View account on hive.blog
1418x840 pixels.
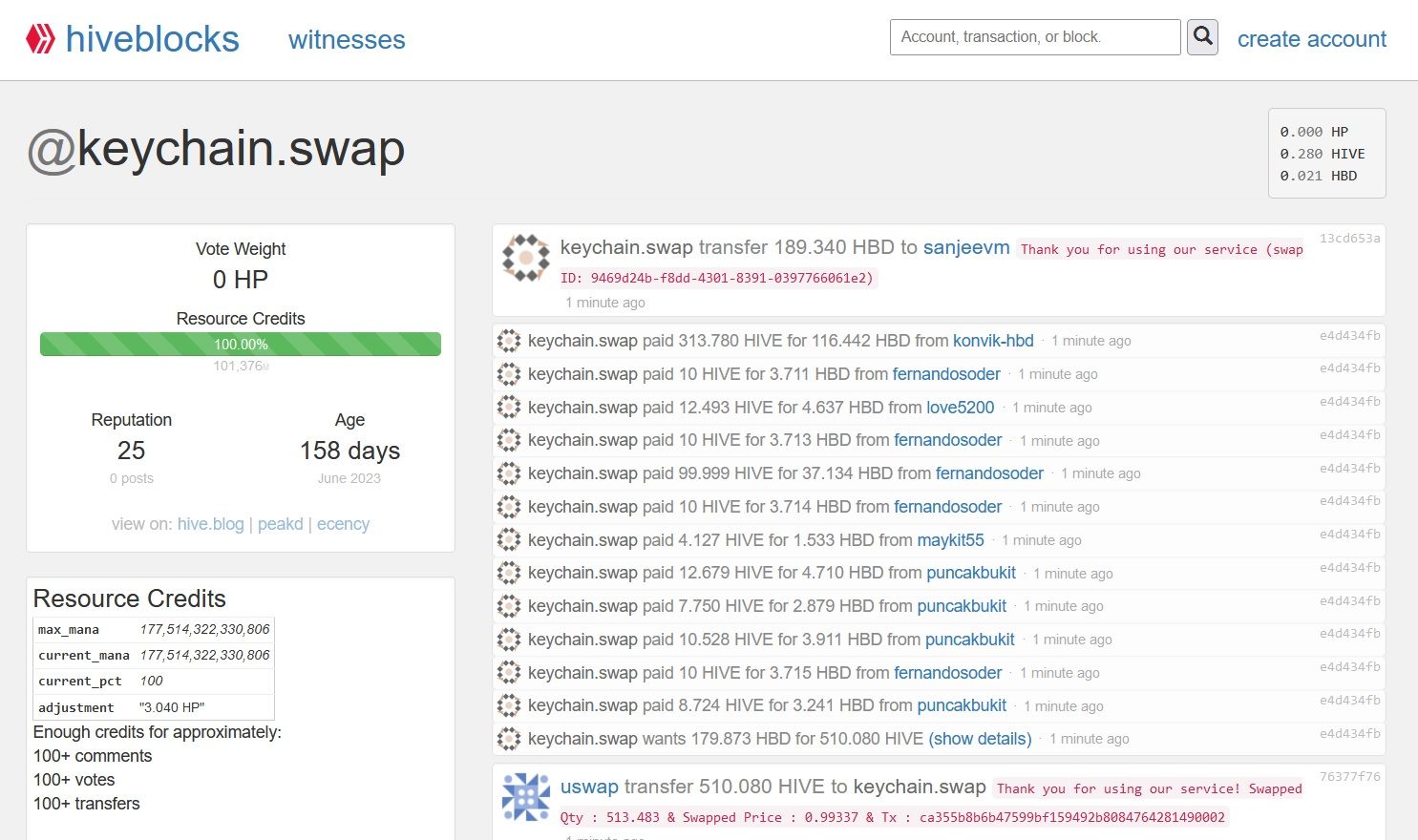(x=211, y=524)
